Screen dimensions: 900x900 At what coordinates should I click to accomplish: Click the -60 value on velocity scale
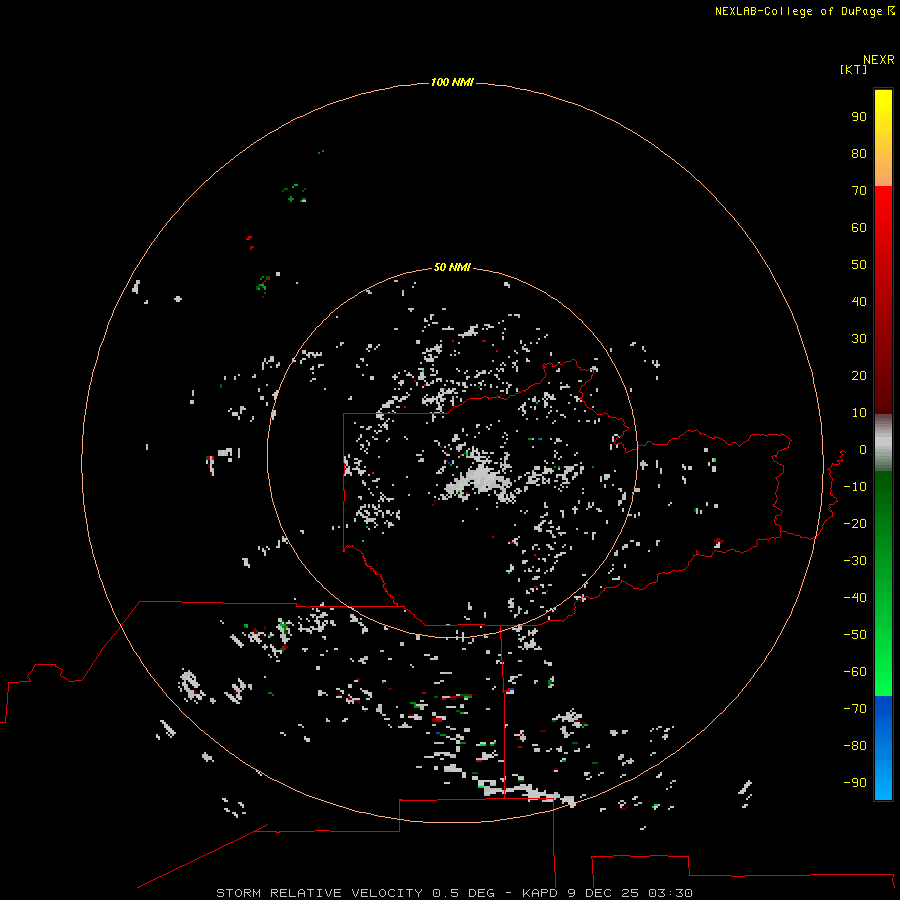click(x=855, y=672)
